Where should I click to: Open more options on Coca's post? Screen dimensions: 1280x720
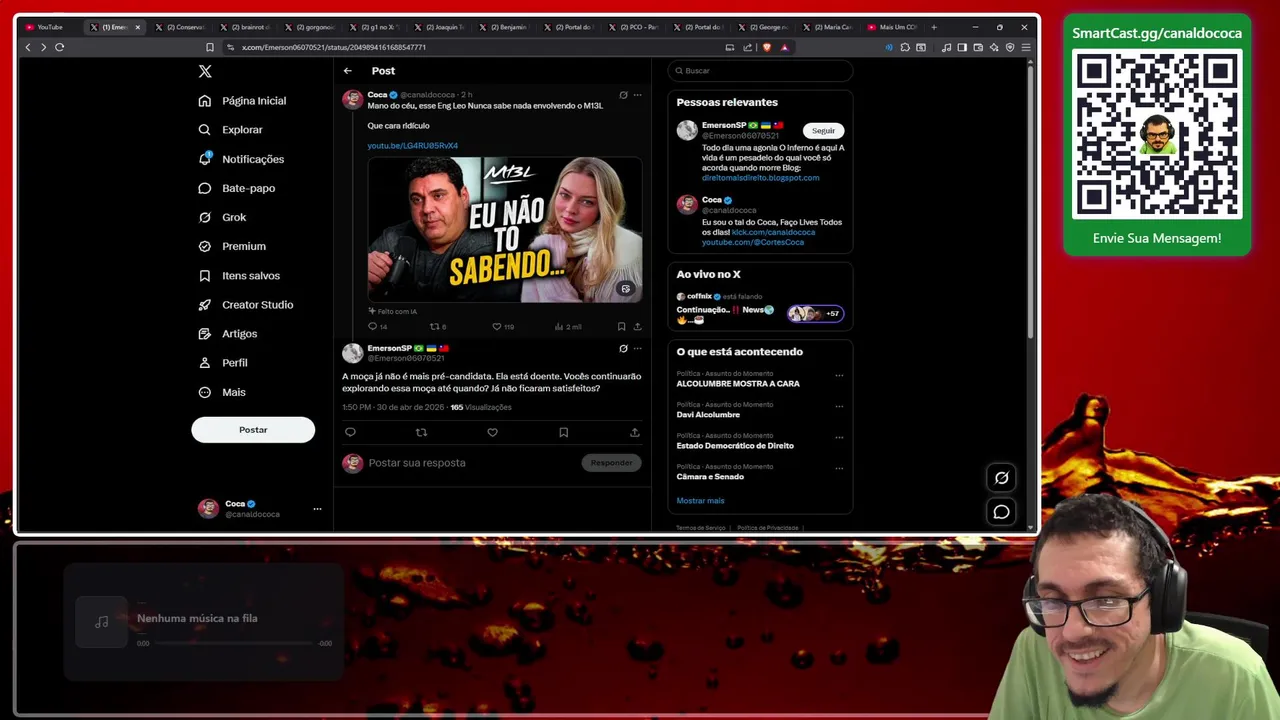click(637, 96)
